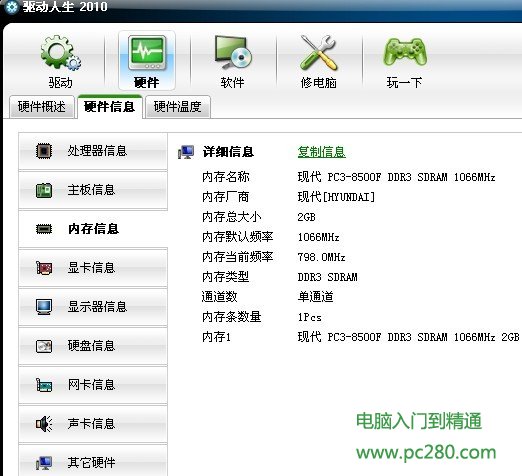This screenshot has height=476, width=522.
Task: Click the hard disk icon for 硬盘信息
Action: 44,346
